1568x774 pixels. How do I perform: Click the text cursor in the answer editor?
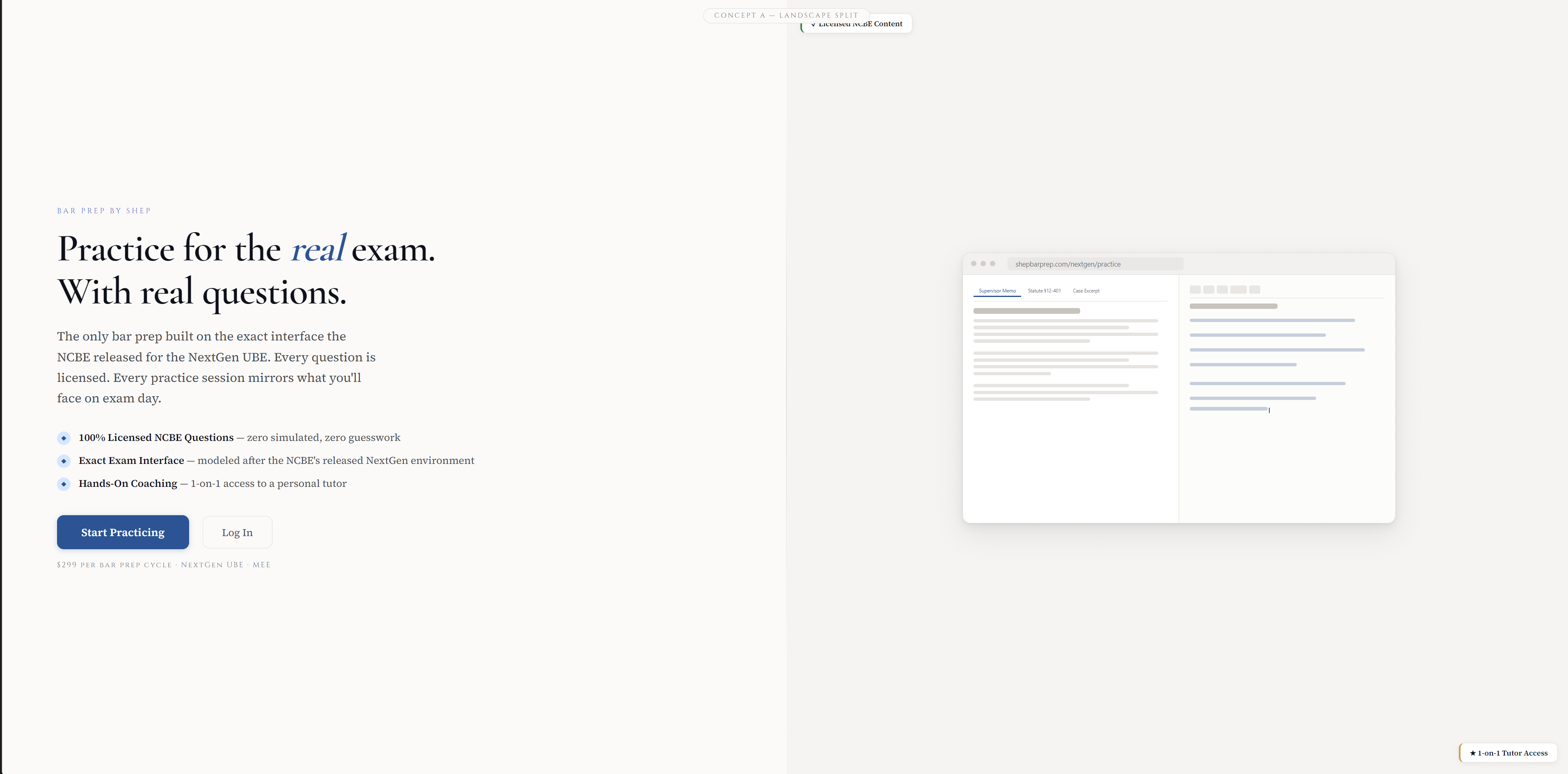pyautogui.click(x=1269, y=410)
